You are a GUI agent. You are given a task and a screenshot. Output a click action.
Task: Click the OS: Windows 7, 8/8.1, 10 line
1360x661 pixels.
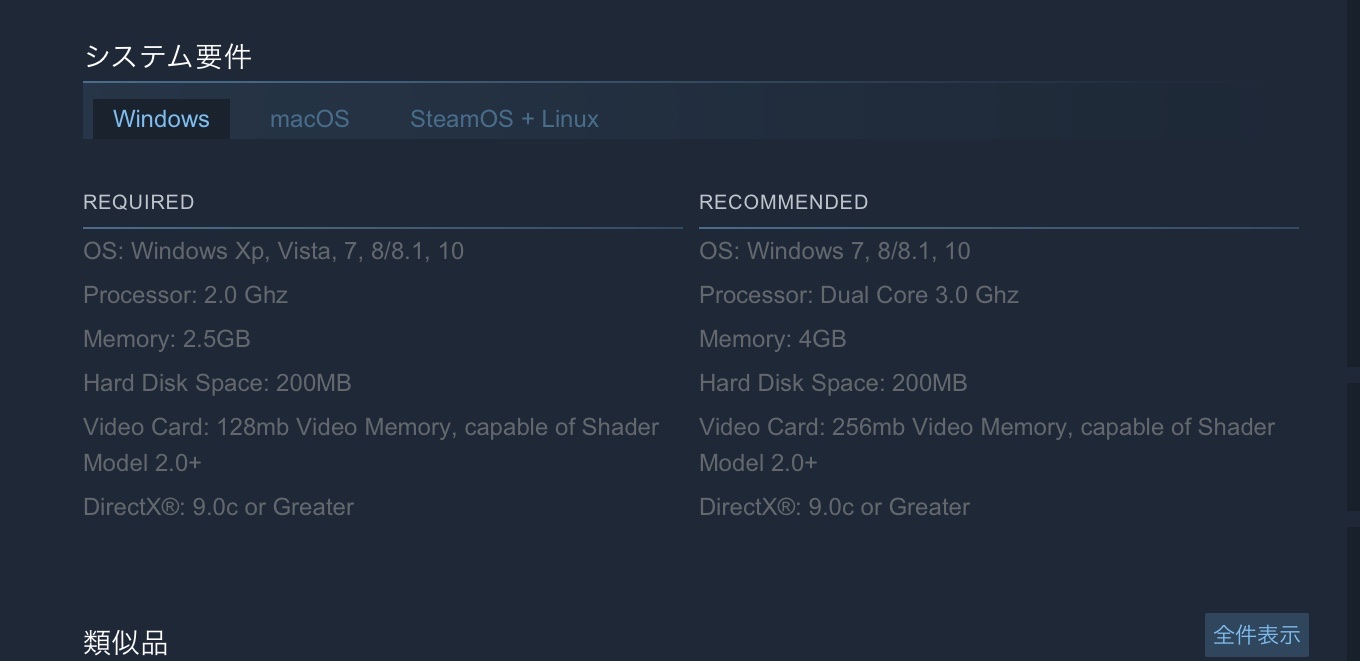(x=834, y=251)
